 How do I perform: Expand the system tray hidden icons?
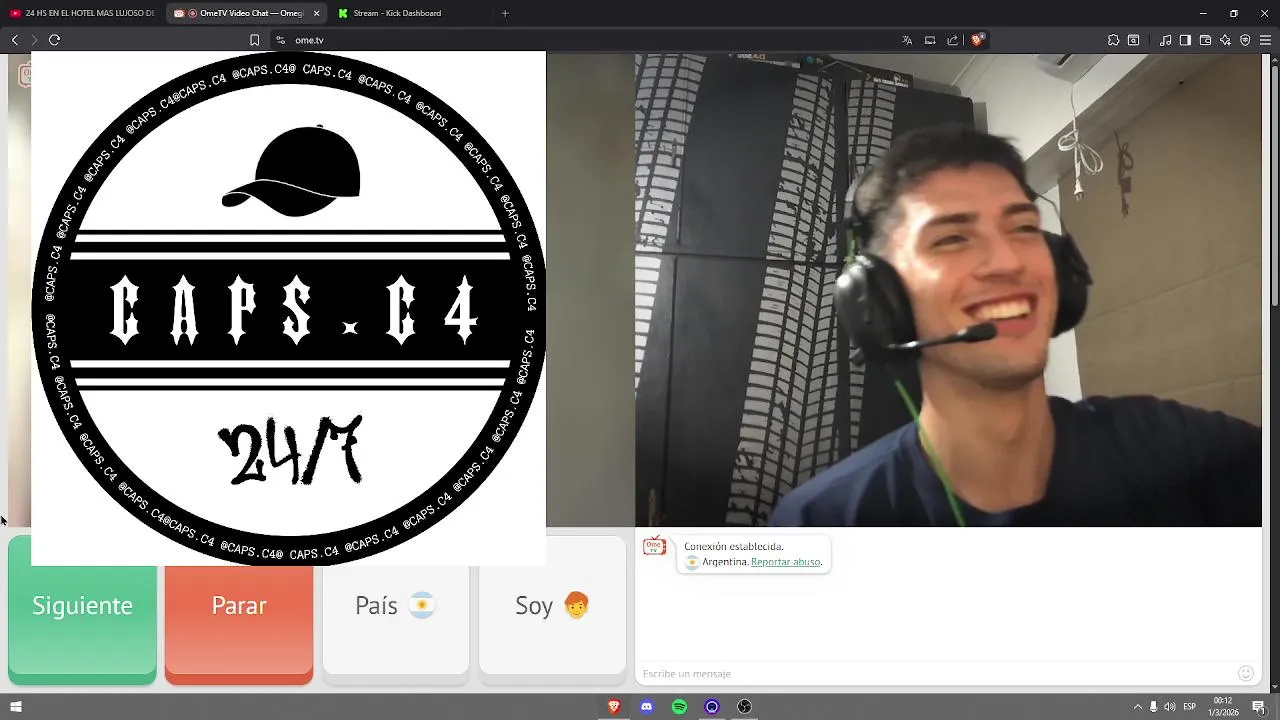click(x=1137, y=707)
